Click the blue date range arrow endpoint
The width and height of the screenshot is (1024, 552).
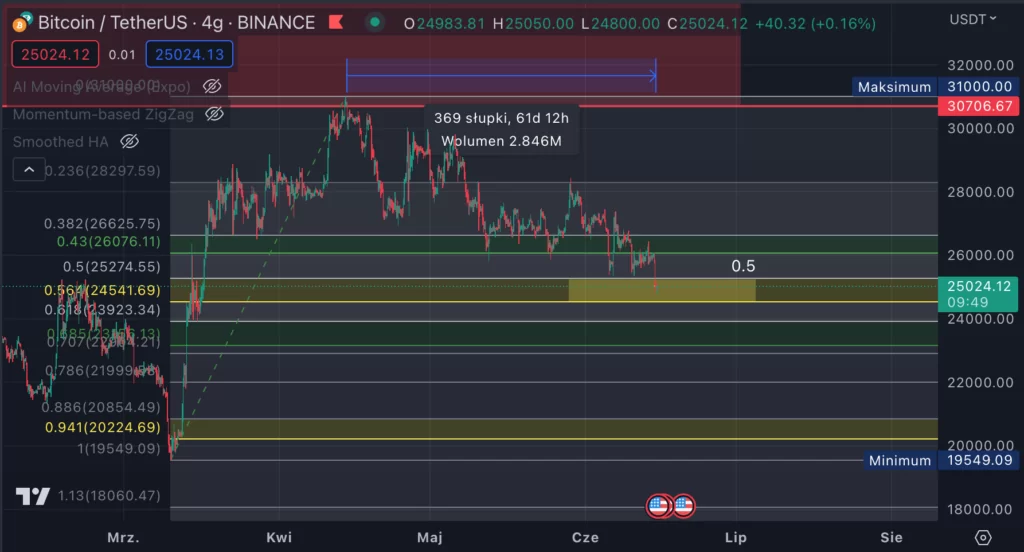(654, 74)
